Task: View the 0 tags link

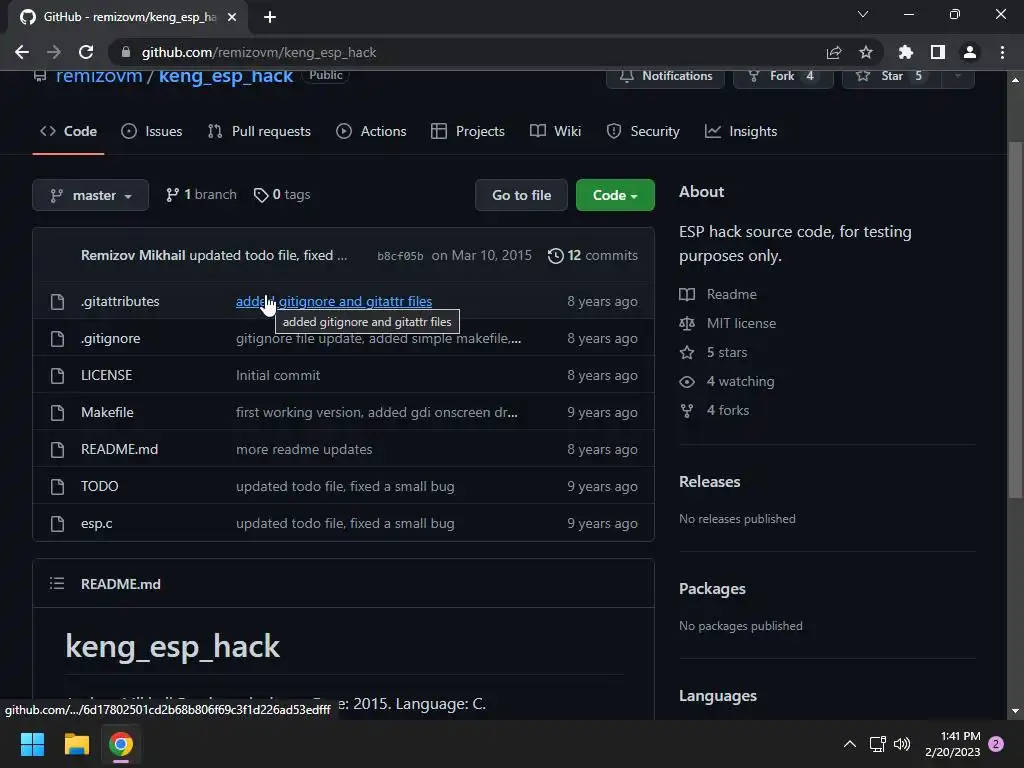Action: tap(282, 195)
